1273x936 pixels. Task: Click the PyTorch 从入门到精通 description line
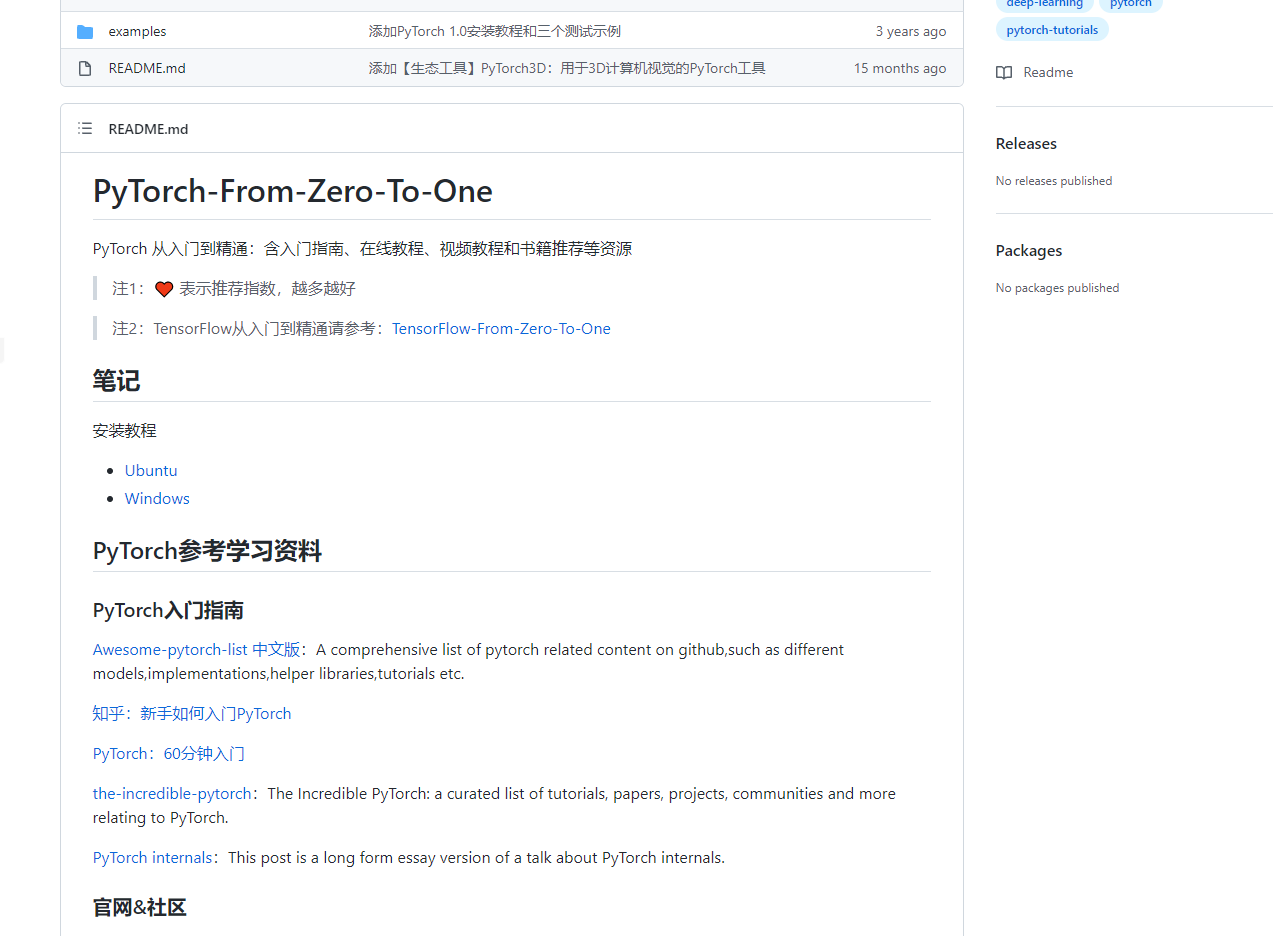(362, 249)
